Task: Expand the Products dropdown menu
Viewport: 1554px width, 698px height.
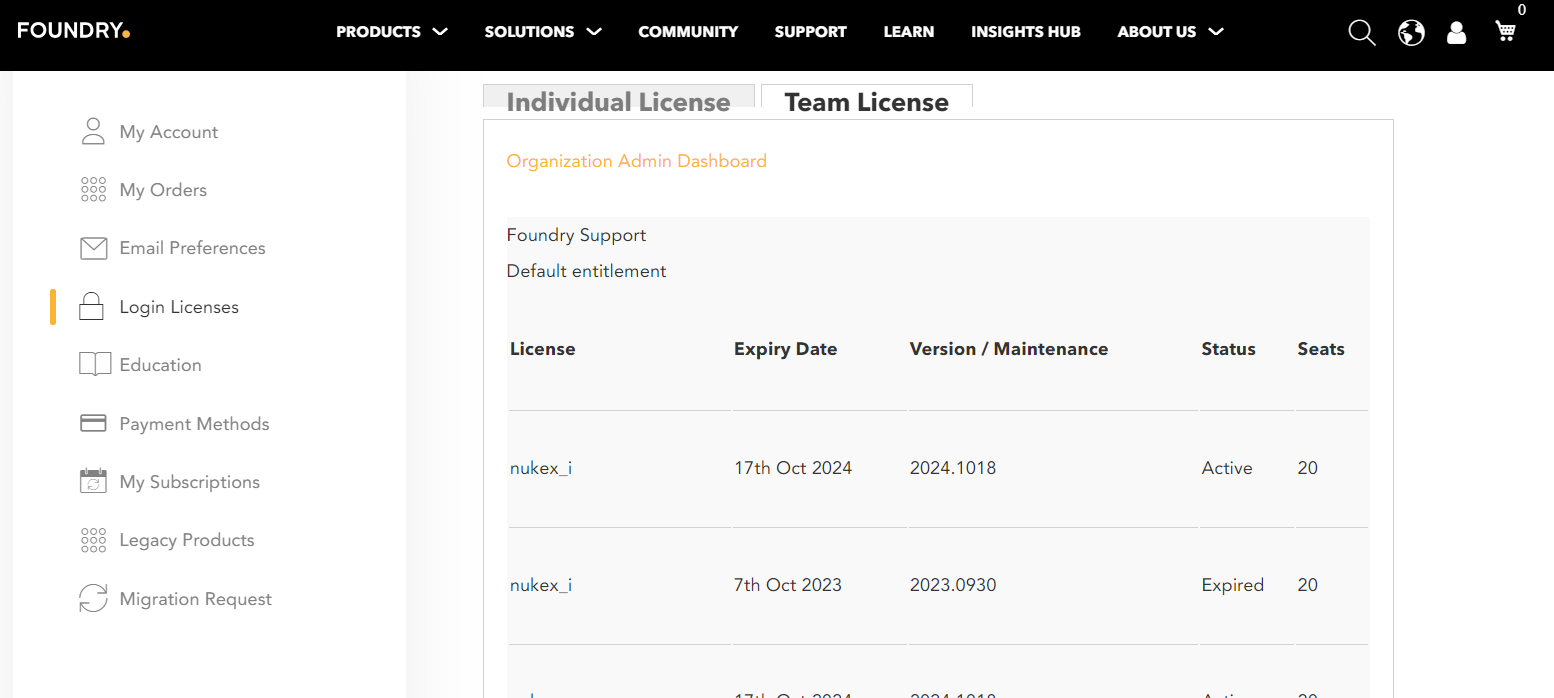Action: [x=391, y=32]
